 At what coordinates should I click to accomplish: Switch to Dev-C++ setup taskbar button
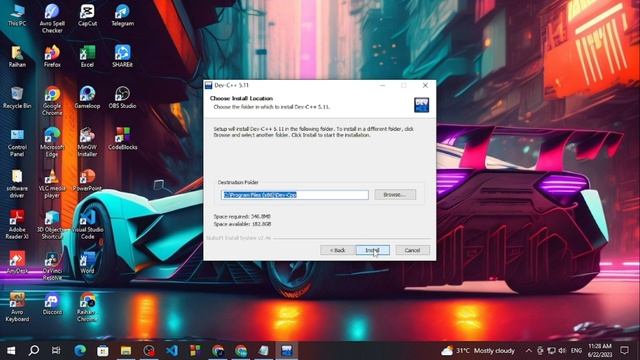point(287,351)
